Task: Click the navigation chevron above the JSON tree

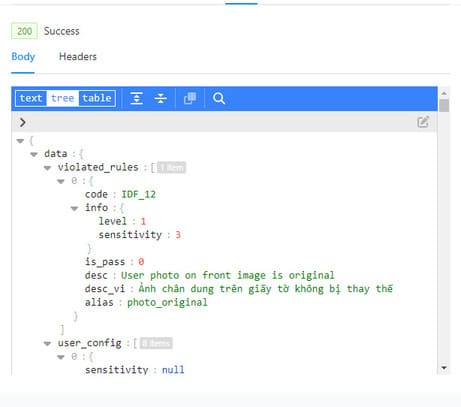Action: (22, 122)
